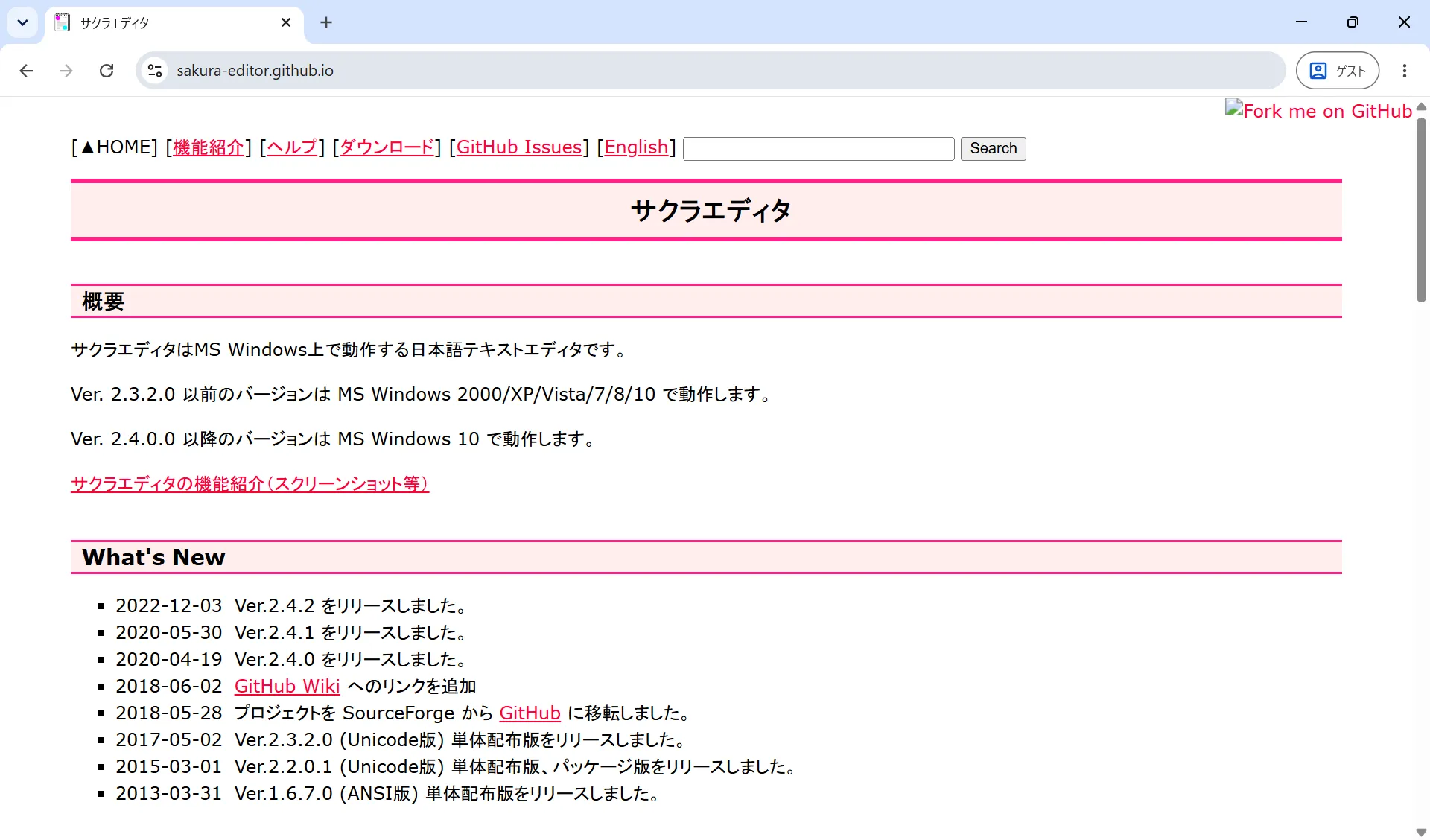Click the 概要 section heading
Screen dimensions: 1430x840
pyautogui.click(x=706, y=301)
